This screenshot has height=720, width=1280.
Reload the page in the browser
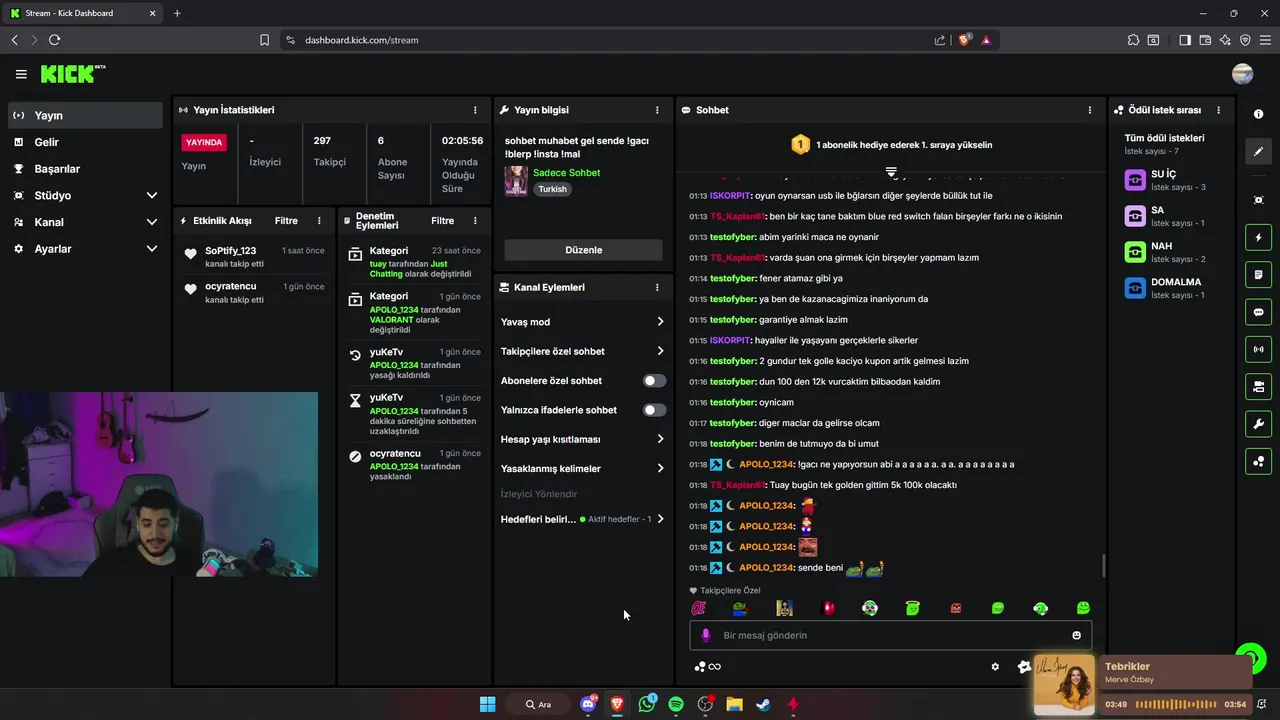54,40
